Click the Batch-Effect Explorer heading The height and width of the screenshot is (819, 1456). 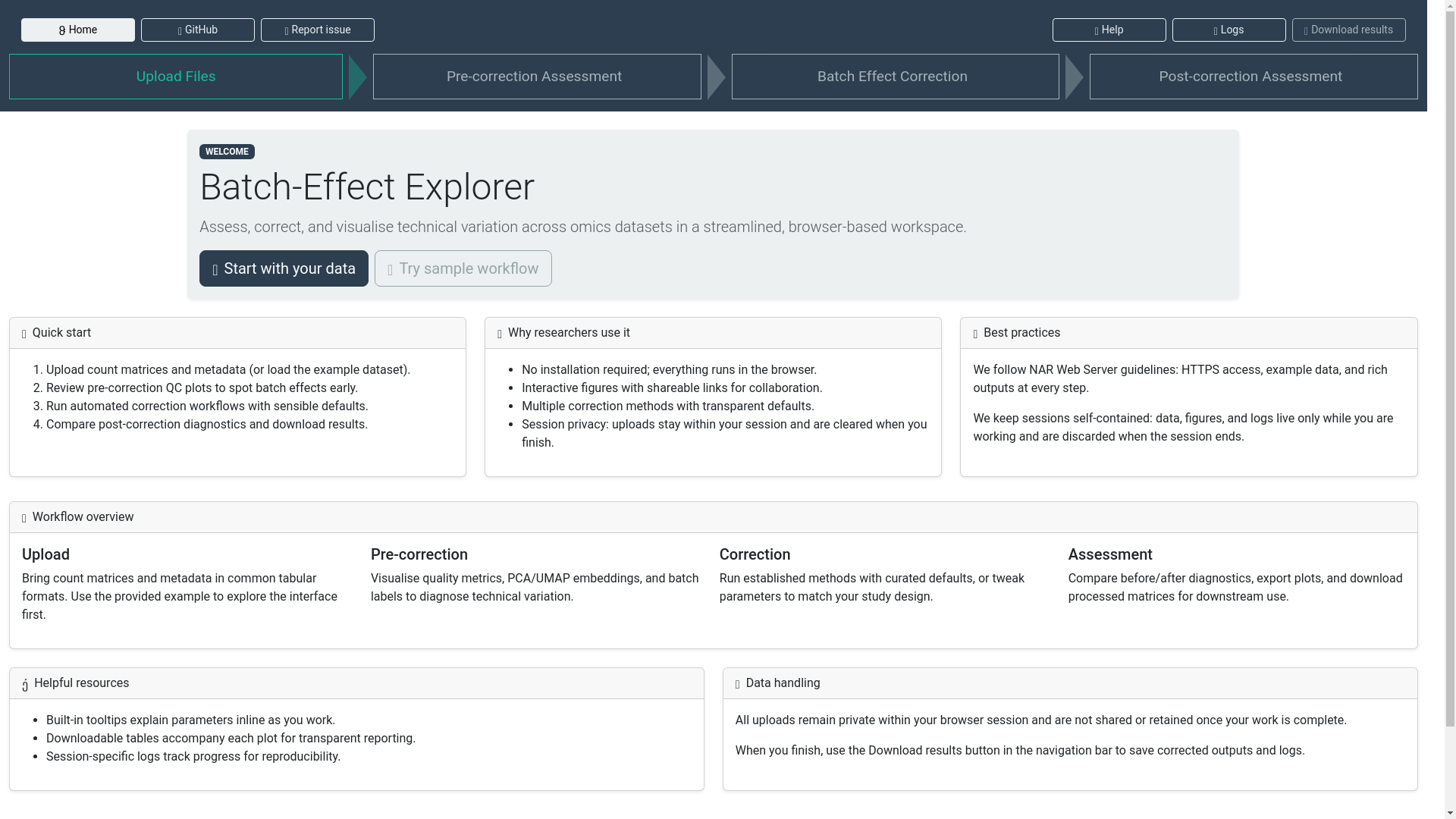(367, 187)
